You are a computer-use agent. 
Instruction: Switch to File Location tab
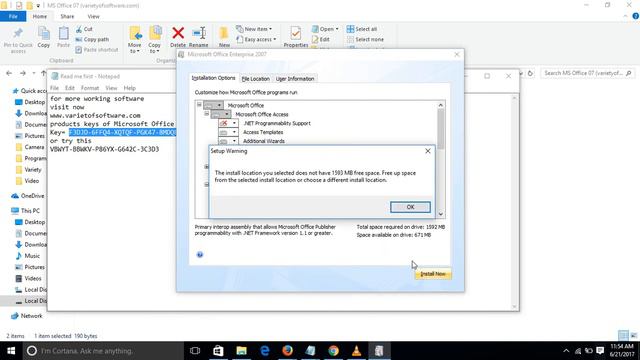(x=256, y=78)
